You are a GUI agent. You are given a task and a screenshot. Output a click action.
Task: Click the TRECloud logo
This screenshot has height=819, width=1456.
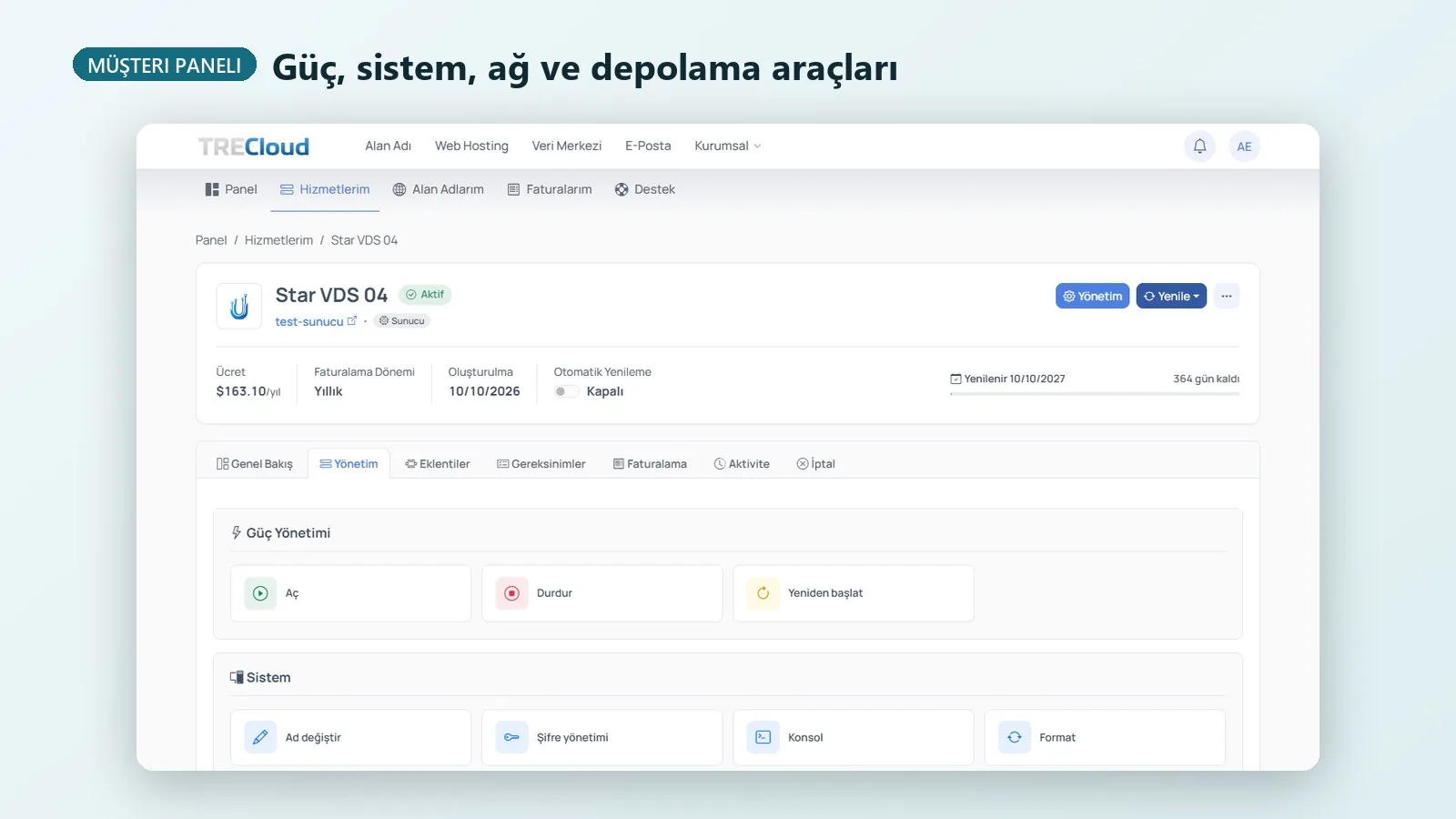point(254,147)
